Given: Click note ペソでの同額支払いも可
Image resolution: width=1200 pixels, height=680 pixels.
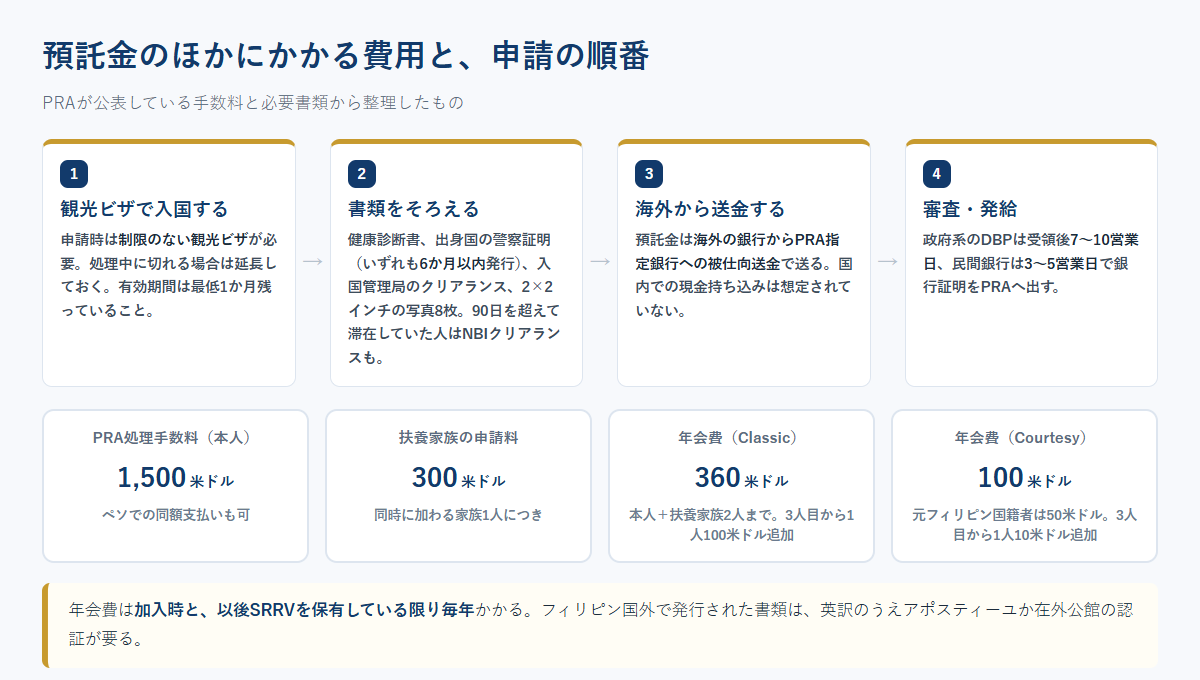Looking at the screenshot, I should pyautogui.click(x=175, y=515).
